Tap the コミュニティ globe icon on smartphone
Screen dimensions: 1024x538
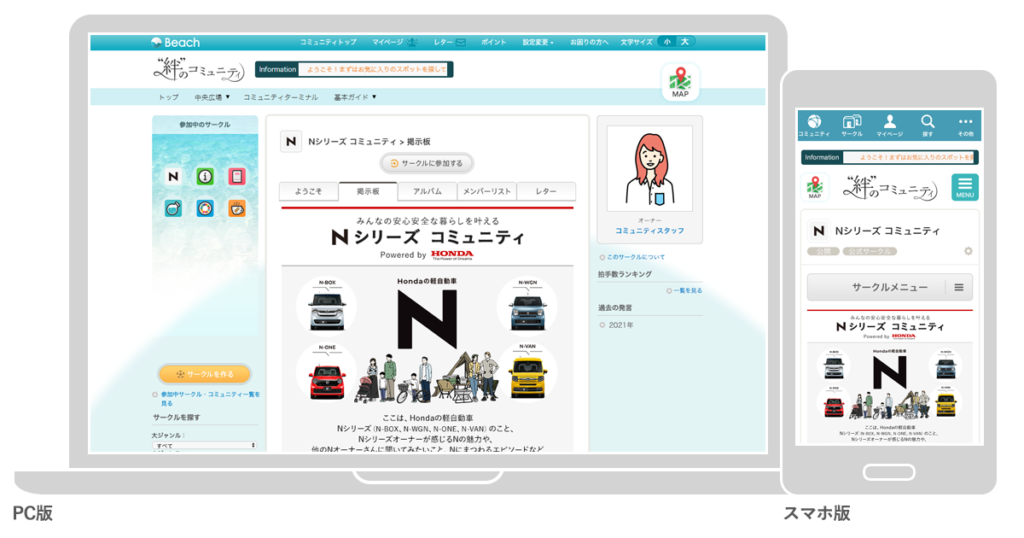(x=814, y=125)
